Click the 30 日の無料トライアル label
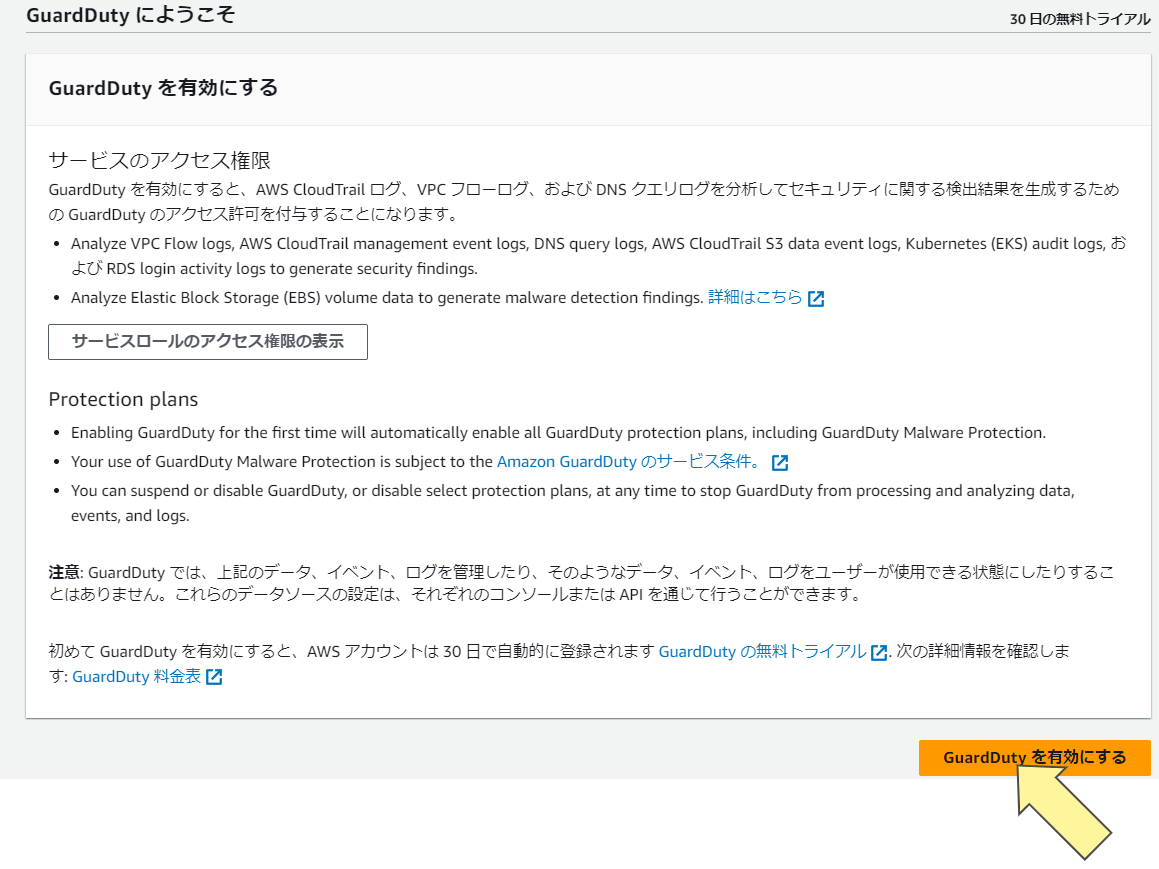The height and width of the screenshot is (869, 1159). [x=1080, y=19]
